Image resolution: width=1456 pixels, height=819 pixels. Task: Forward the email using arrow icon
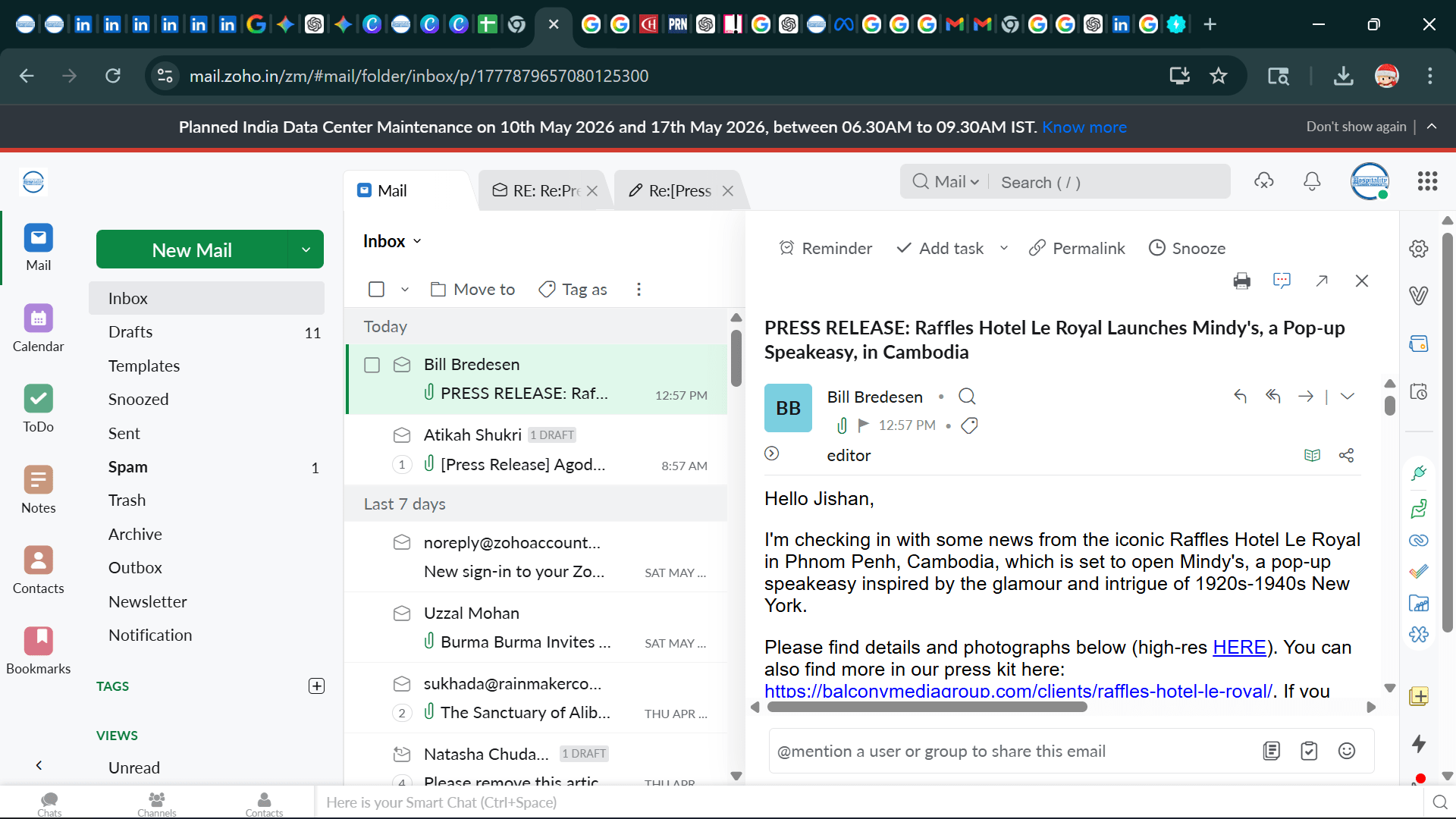(1305, 396)
